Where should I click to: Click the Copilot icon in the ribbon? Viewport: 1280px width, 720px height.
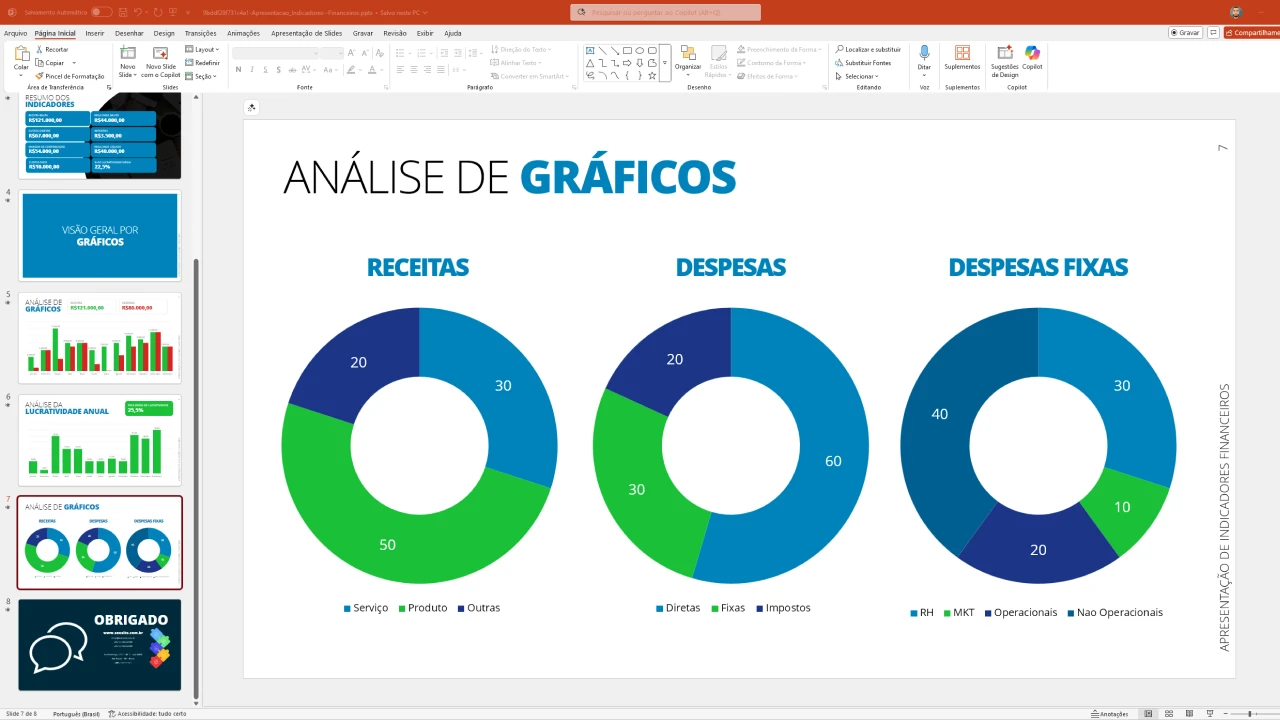coord(1032,54)
